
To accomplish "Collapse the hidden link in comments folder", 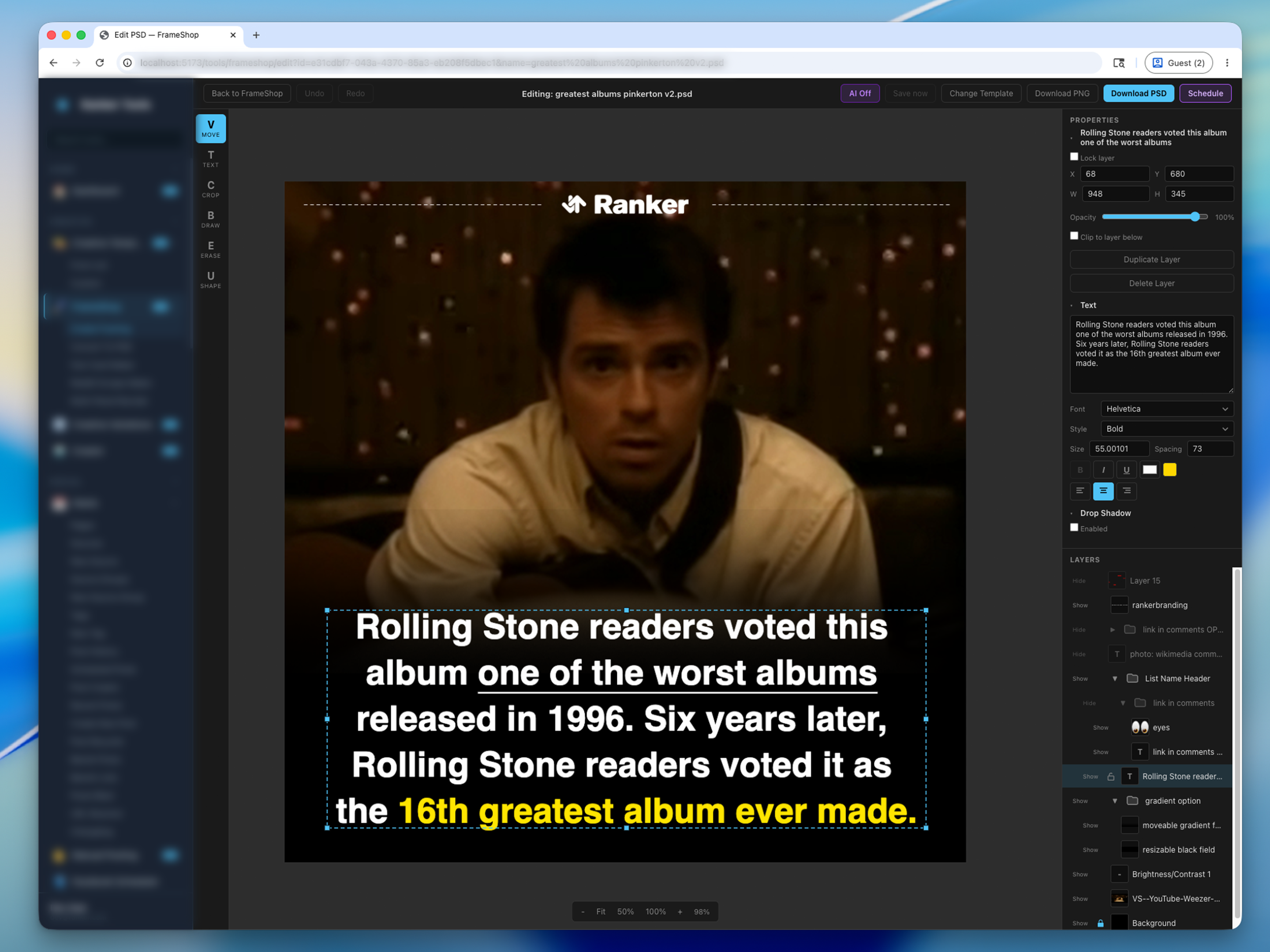I will point(1123,703).
